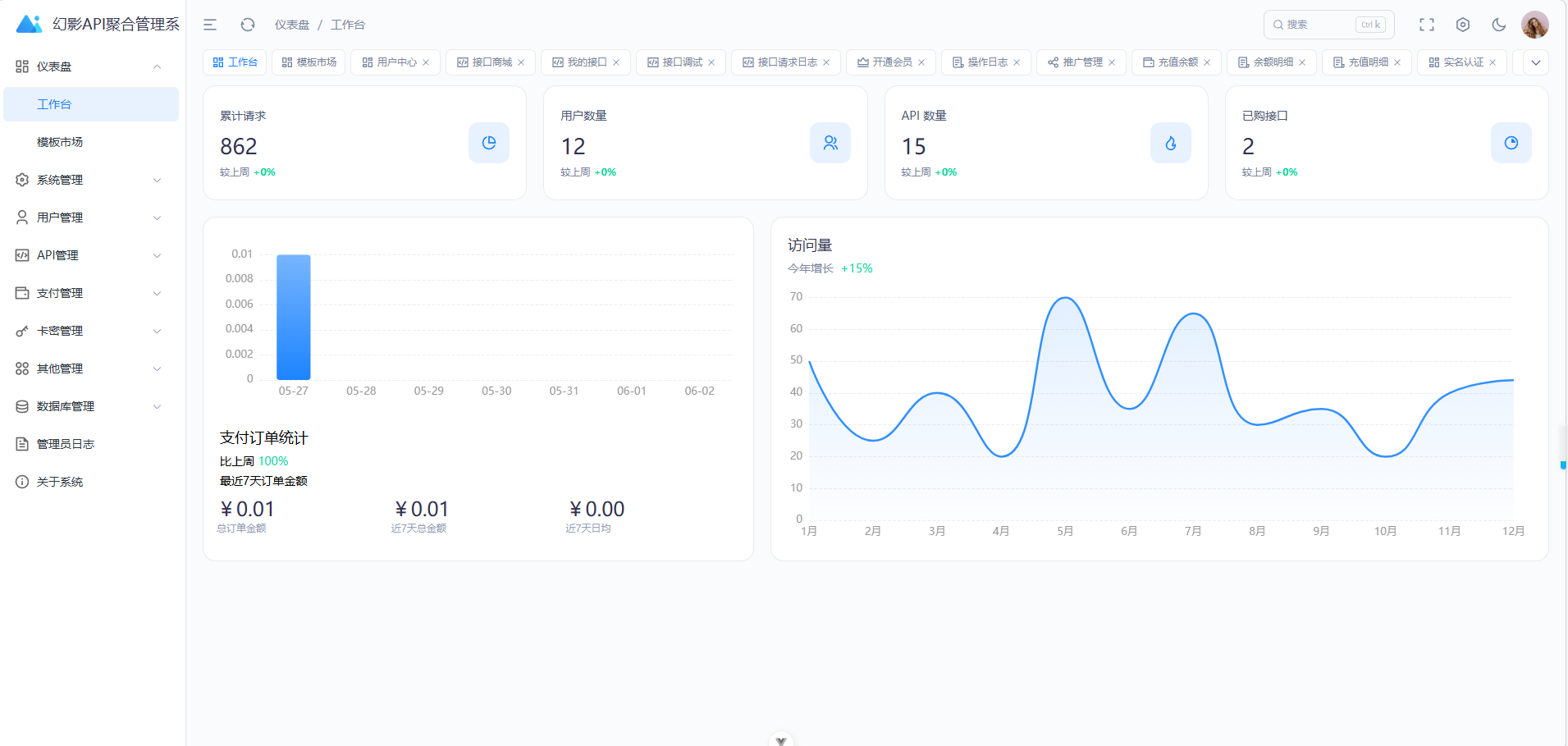Click 工作台 in the breadcrumb
Screen dimensions: 1568x746
348,25
